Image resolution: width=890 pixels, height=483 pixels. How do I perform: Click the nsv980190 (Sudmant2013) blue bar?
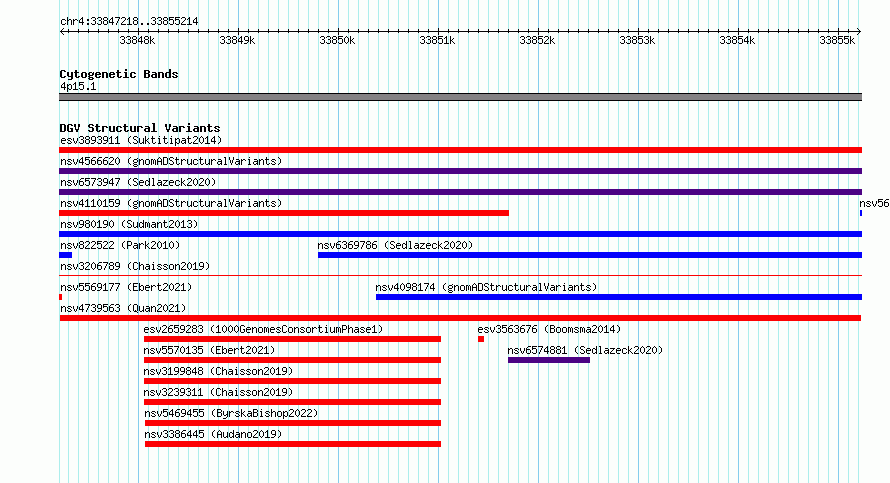tap(460, 234)
